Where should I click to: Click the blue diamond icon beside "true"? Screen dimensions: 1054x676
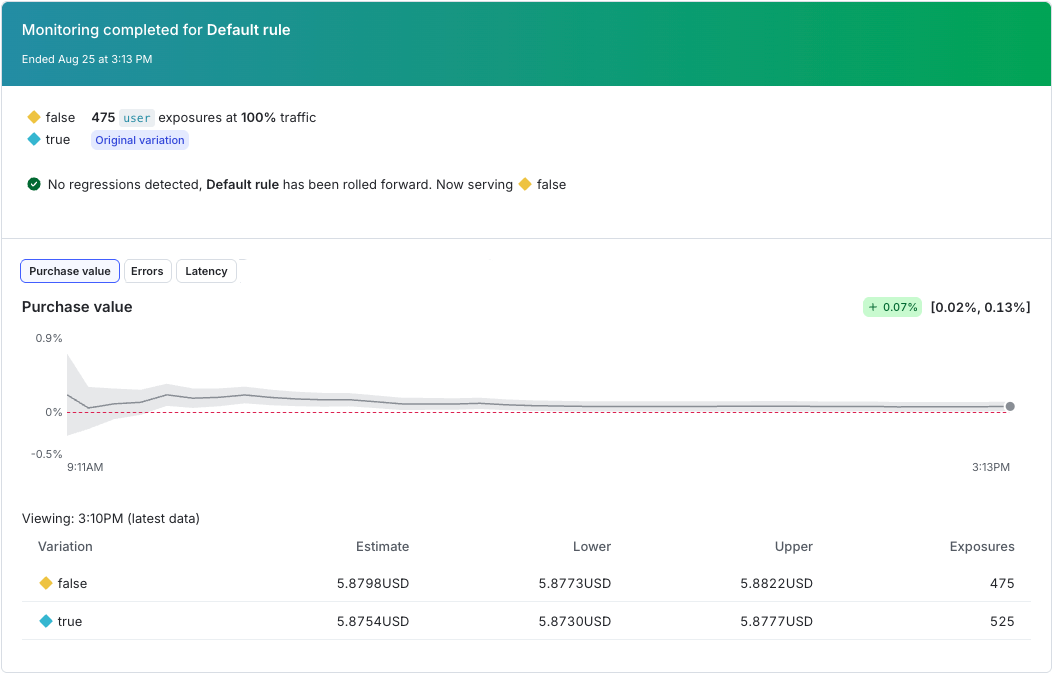[x=33, y=139]
